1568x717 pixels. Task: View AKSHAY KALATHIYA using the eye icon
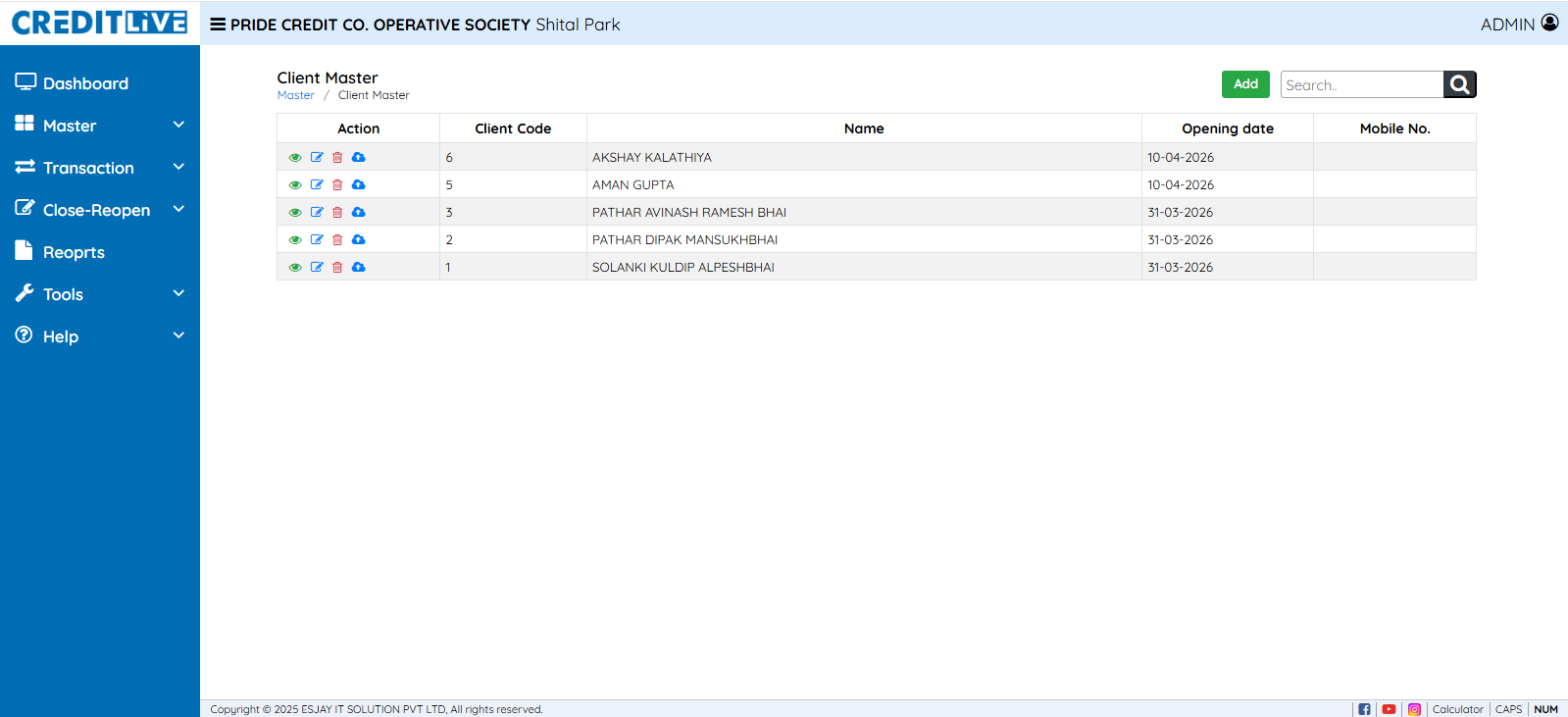coord(295,157)
